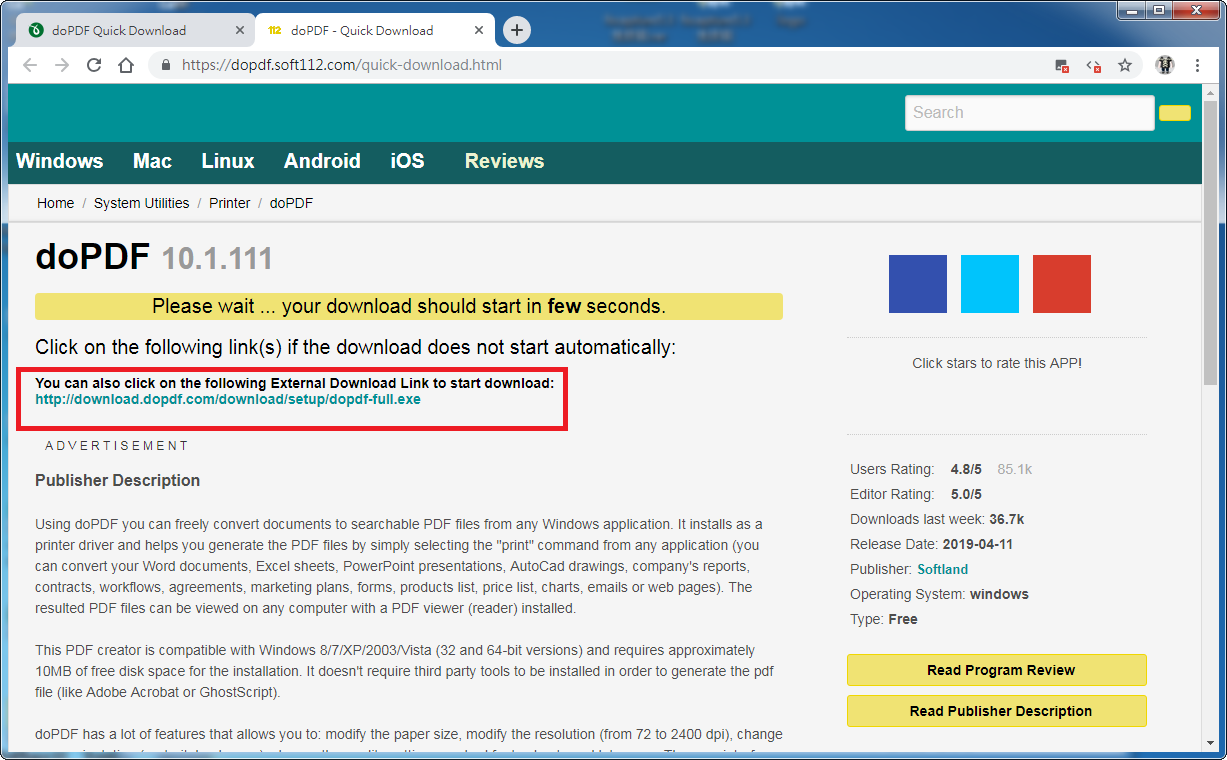Open the Windows category
Viewport: 1227px width, 760px height.
pyautogui.click(x=60, y=161)
